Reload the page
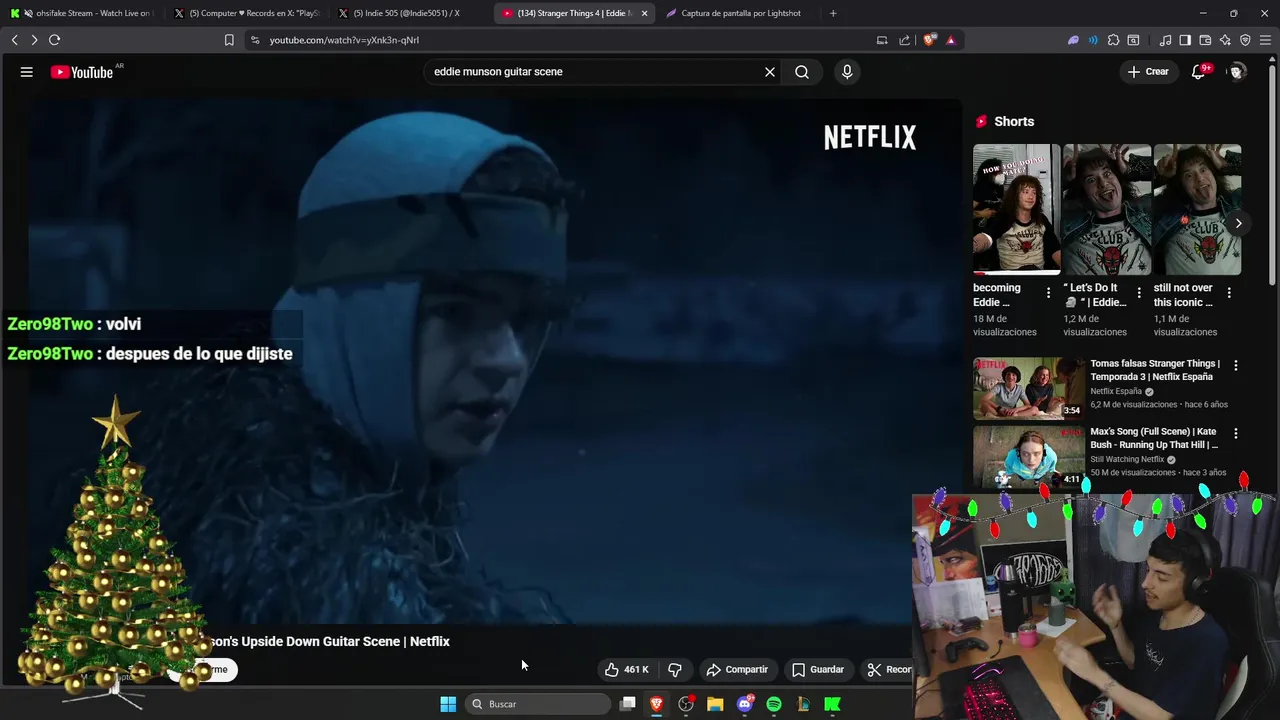The image size is (1280, 720). (x=54, y=40)
